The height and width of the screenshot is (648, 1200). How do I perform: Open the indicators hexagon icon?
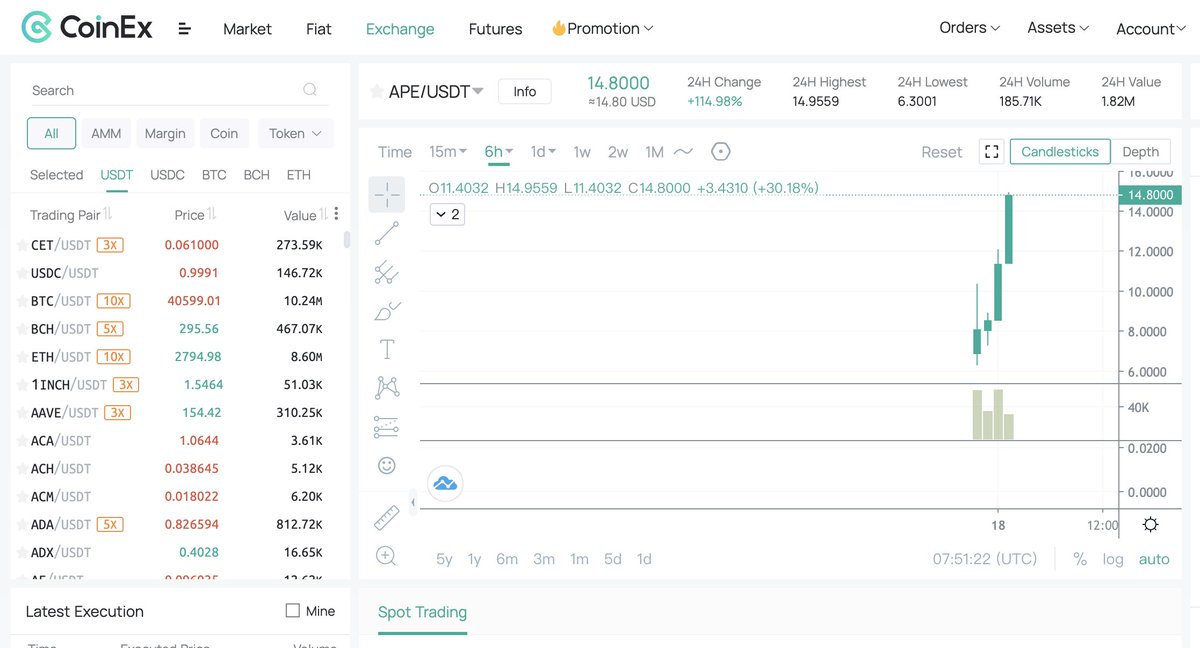(x=721, y=152)
